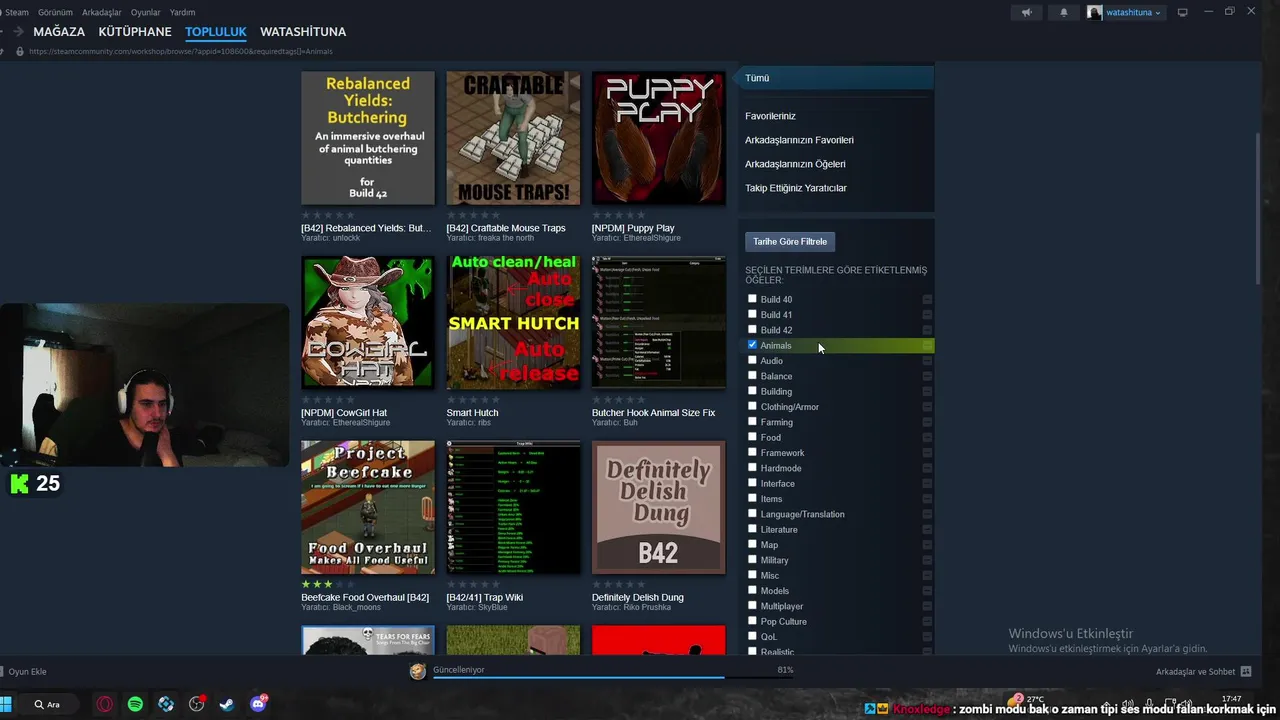Screen dimensions: 1280x720
Task: Open Steam from the taskbar
Action: point(227,704)
